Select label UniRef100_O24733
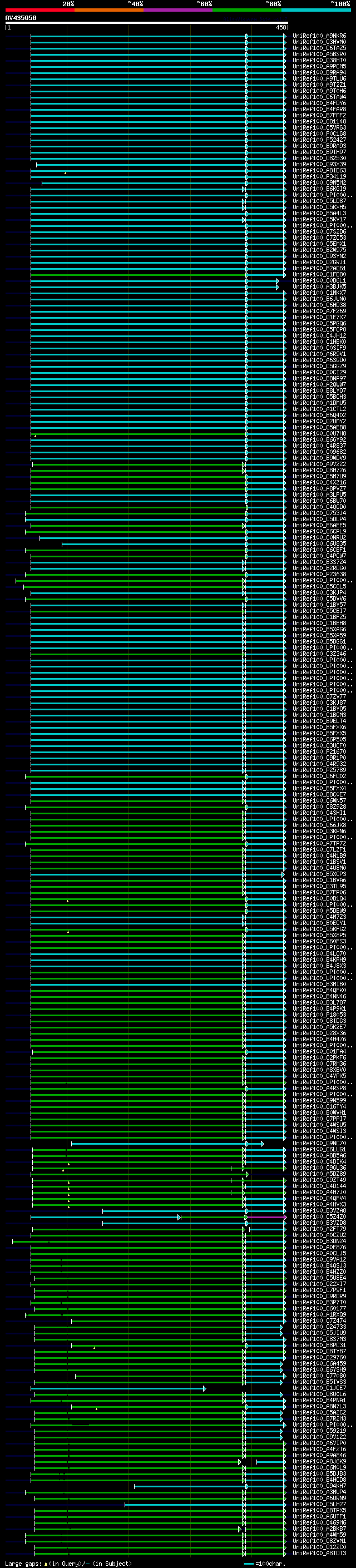Viewport: 356px width, 1568px height. click(319, 1327)
